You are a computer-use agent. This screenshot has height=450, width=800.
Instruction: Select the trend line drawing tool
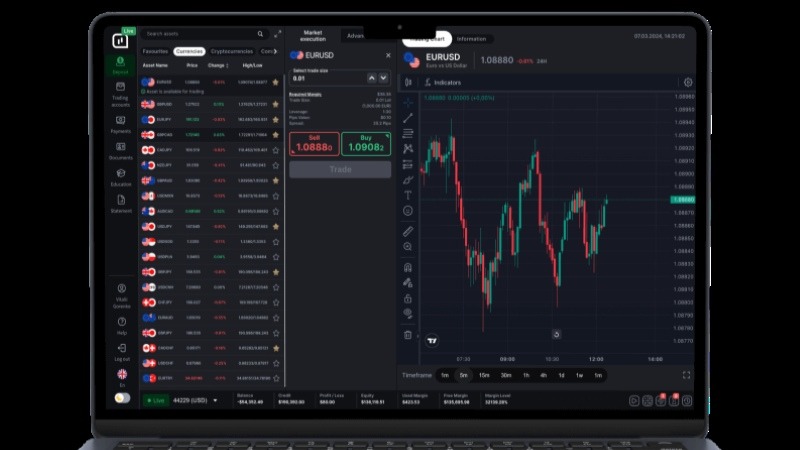tap(408, 118)
